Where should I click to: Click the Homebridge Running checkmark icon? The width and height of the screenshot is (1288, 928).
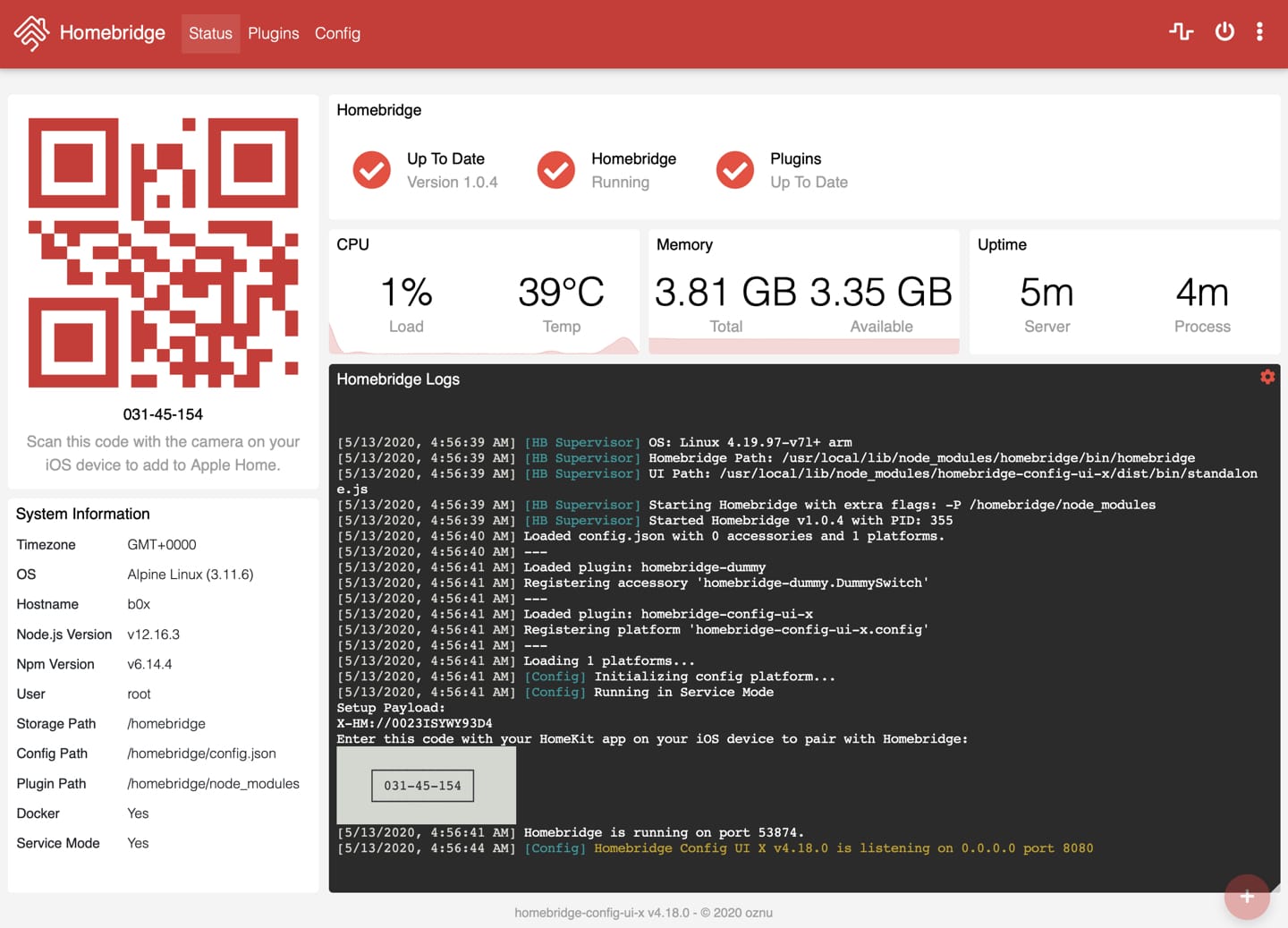point(555,169)
